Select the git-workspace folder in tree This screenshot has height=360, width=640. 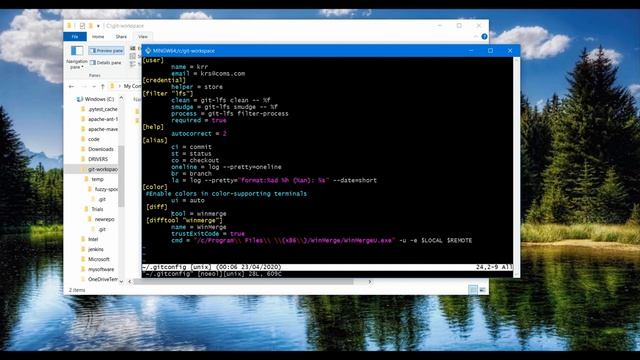coord(99,169)
